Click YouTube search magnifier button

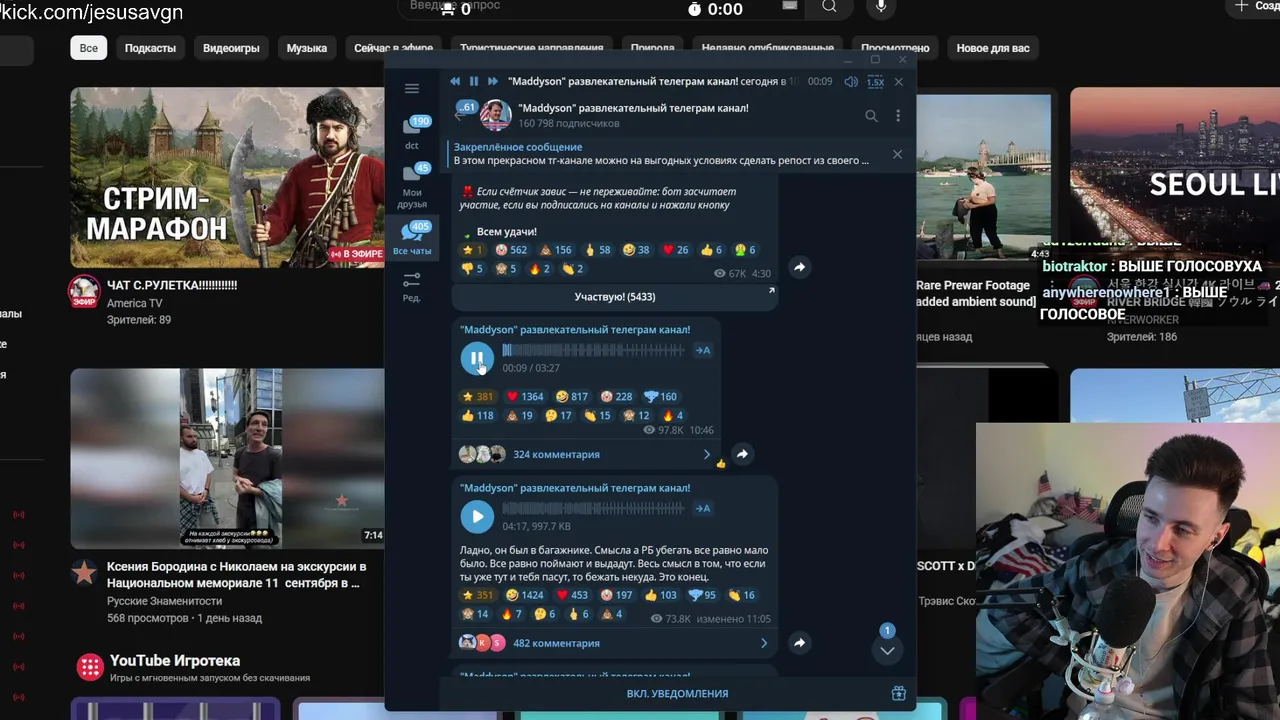[829, 7]
